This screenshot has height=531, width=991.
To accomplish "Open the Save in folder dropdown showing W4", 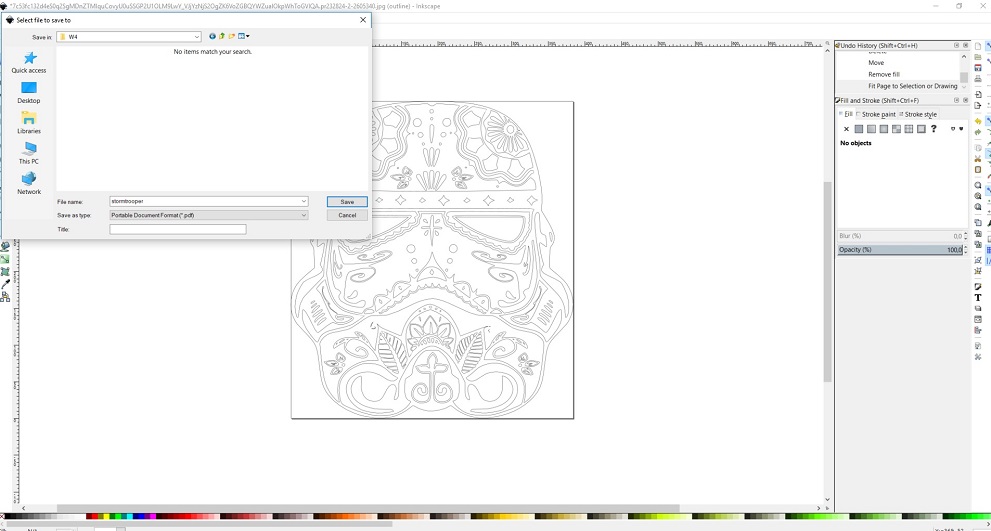I will [x=129, y=37].
